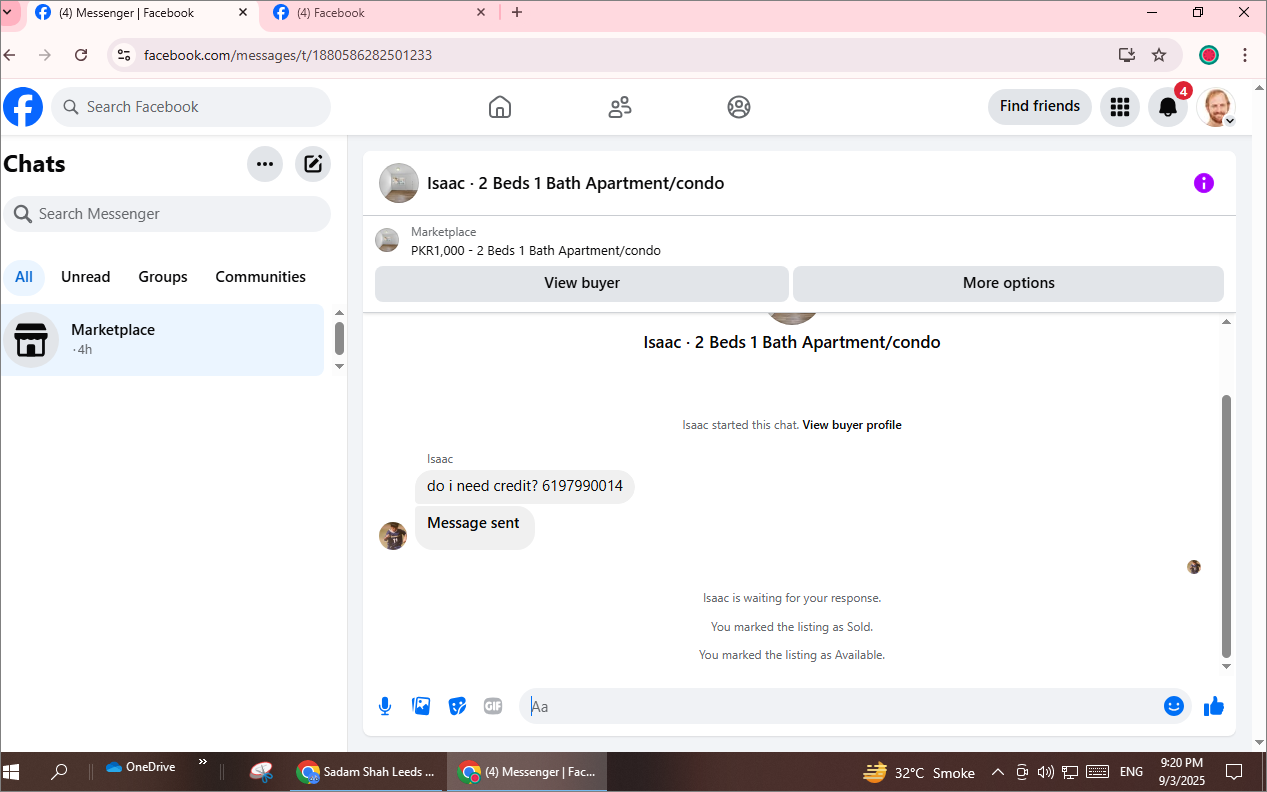The height and width of the screenshot is (792, 1267).
Task: Click the small Marketplace listing thumbnail
Action: coord(387,240)
